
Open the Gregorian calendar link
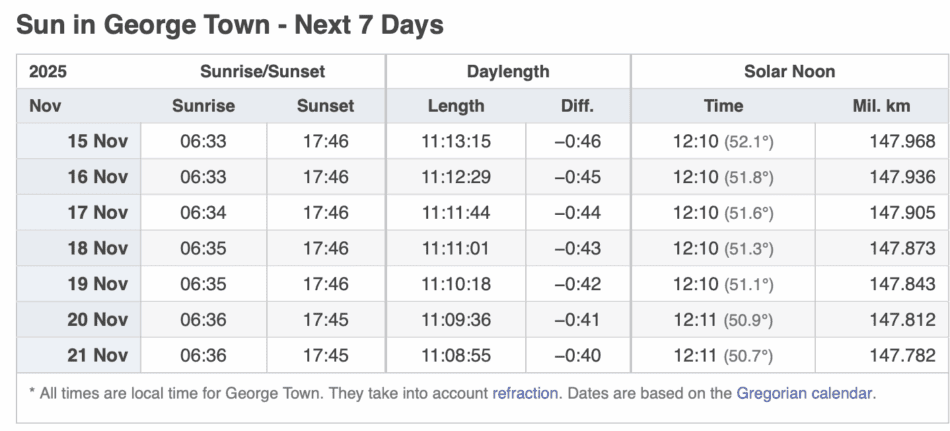805,393
